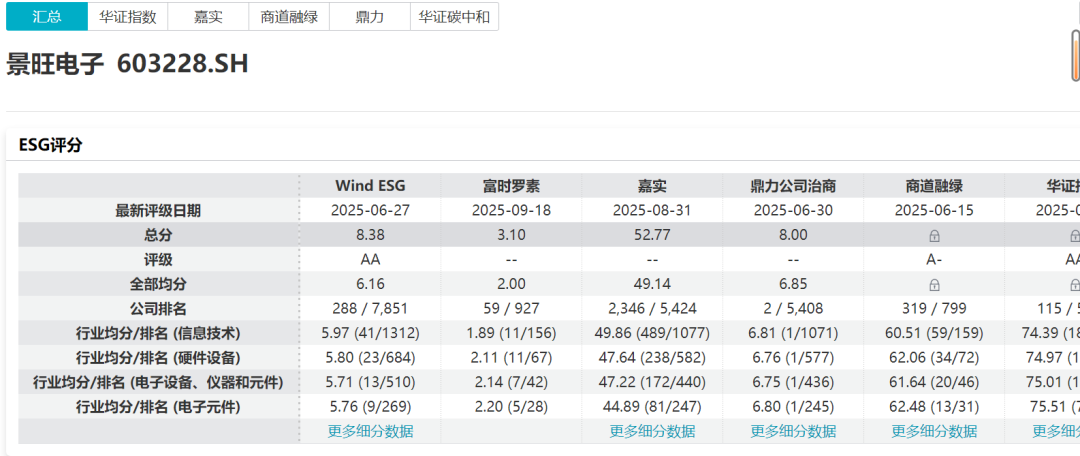The width and height of the screenshot is (1080, 456).
Task: Click the 鼎力公司治商 average 6.85
Action: tap(793, 284)
